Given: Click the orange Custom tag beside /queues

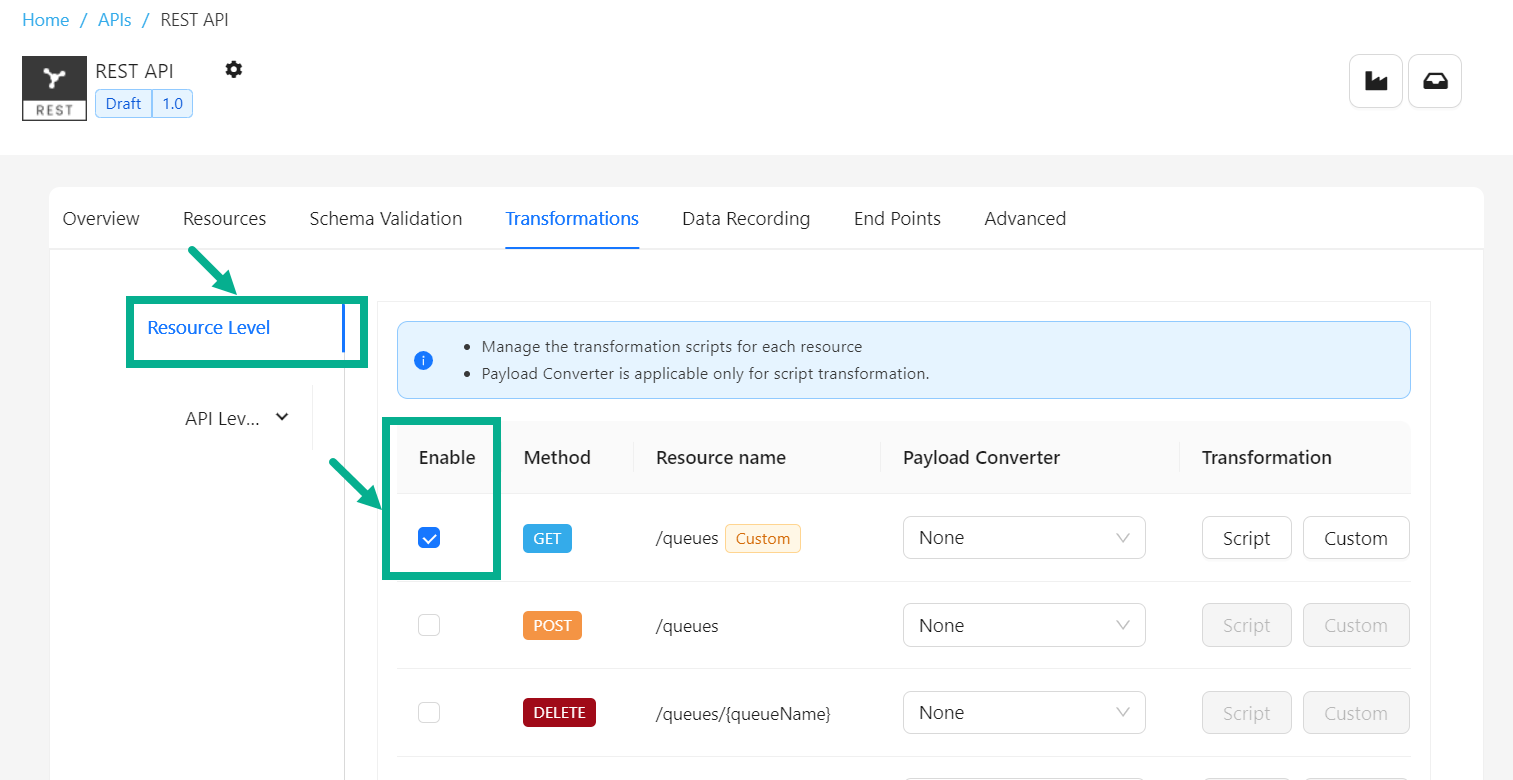Looking at the screenshot, I should (762, 538).
